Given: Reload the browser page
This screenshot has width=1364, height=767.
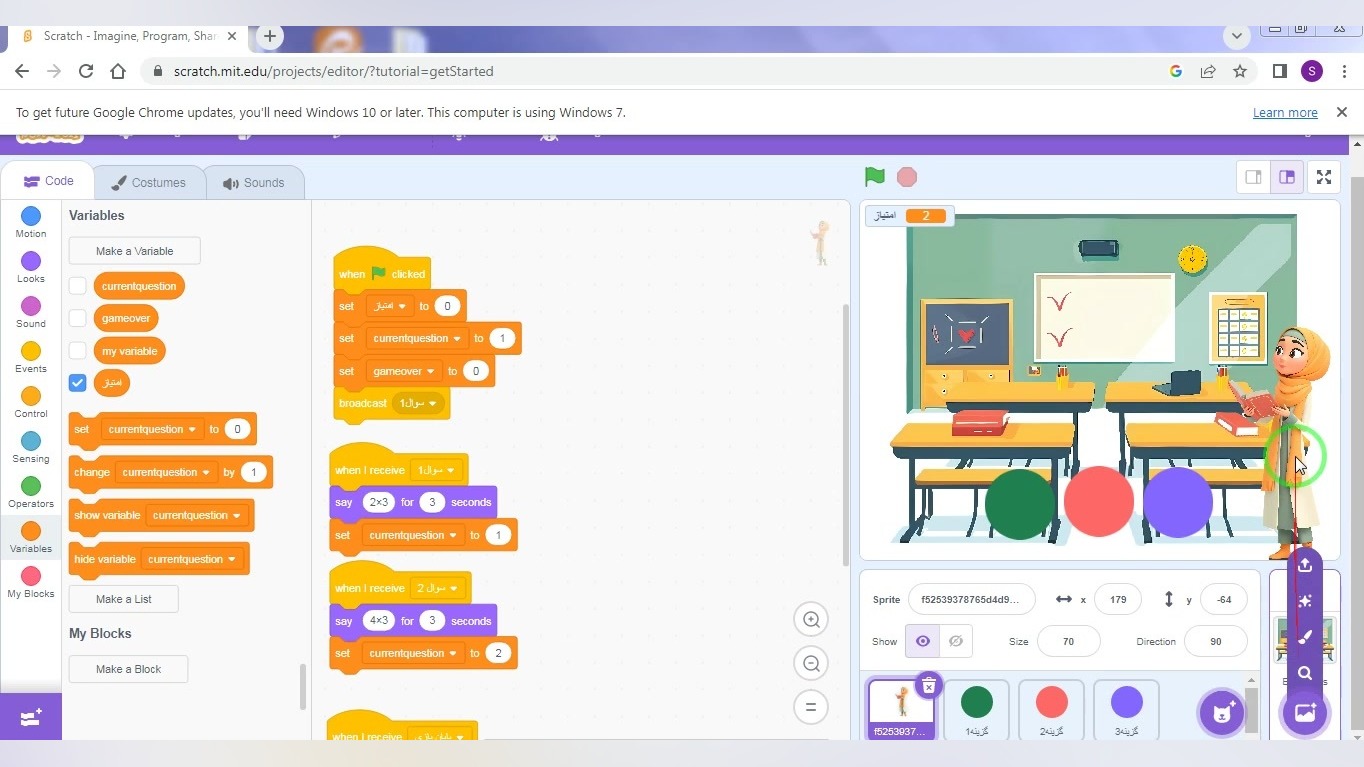Looking at the screenshot, I should click(x=86, y=71).
